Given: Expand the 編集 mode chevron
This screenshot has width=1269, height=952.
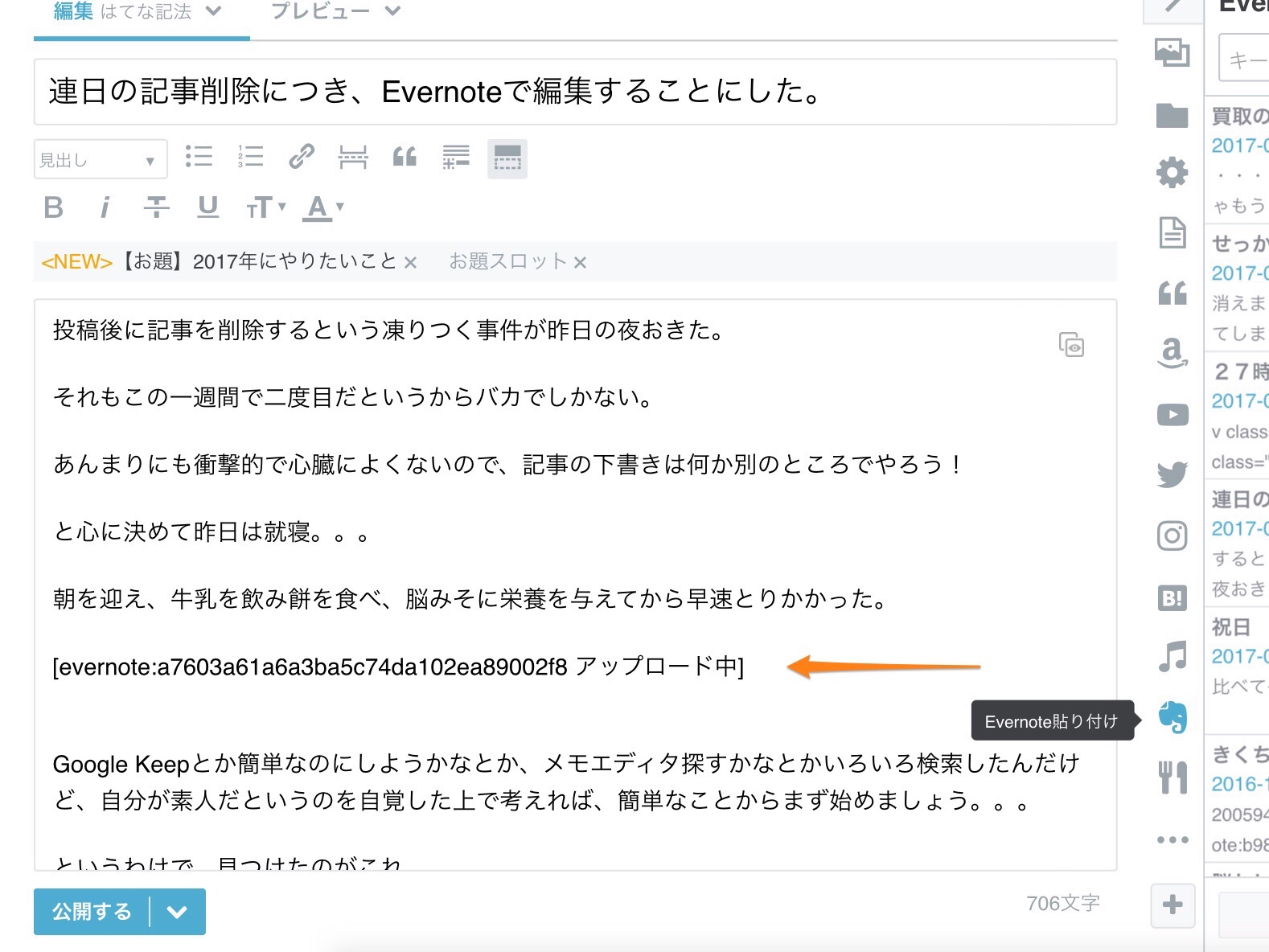Looking at the screenshot, I should coord(213,11).
